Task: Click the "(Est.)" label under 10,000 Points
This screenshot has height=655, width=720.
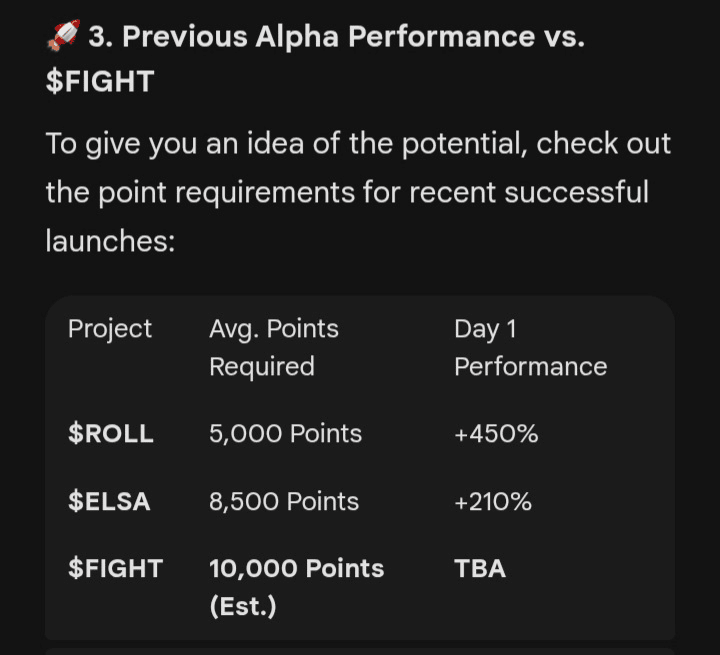Action: (x=242, y=606)
